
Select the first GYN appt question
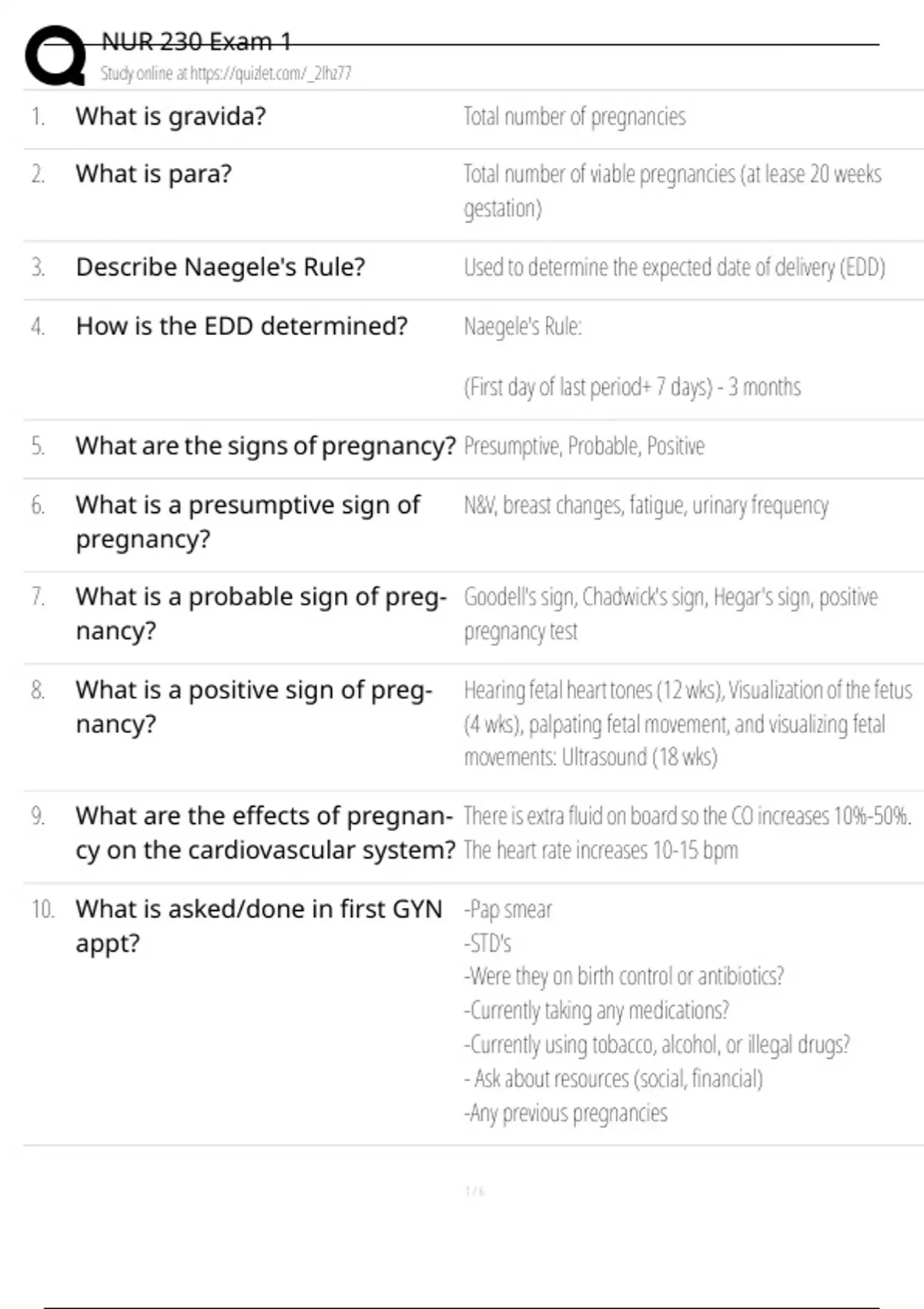pyautogui.click(x=259, y=925)
